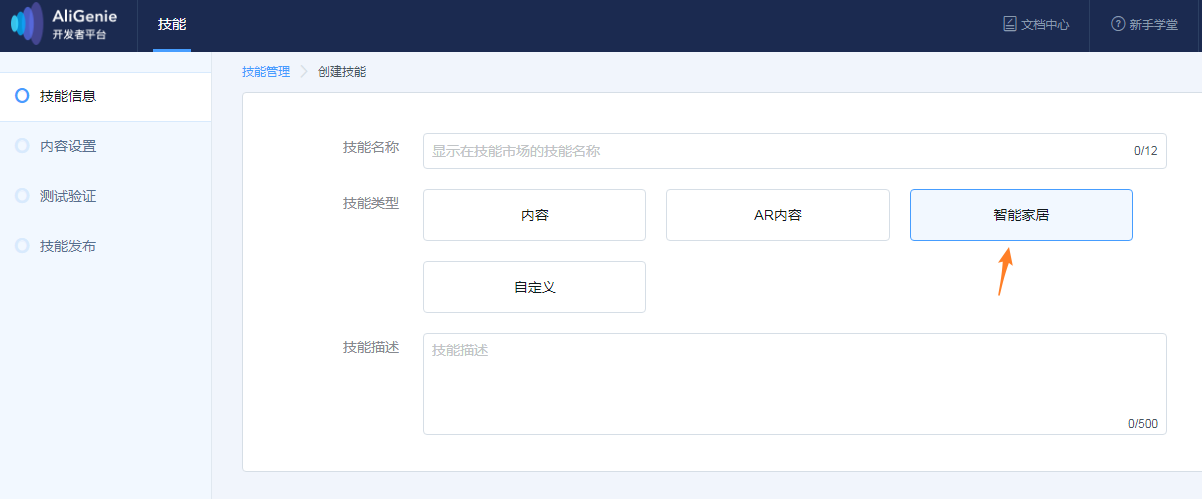The width and height of the screenshot is (1202, 499).
Task: Choose 内容 skill type
Action: click(x=534, y=215)
